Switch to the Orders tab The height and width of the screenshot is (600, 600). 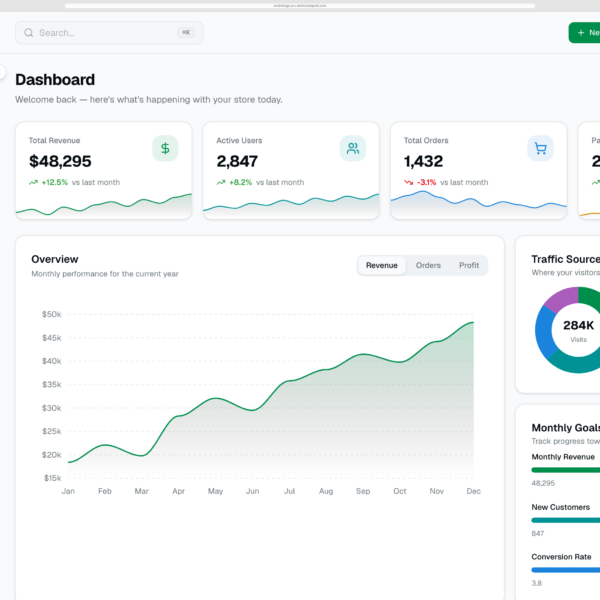tap(428, 265)
